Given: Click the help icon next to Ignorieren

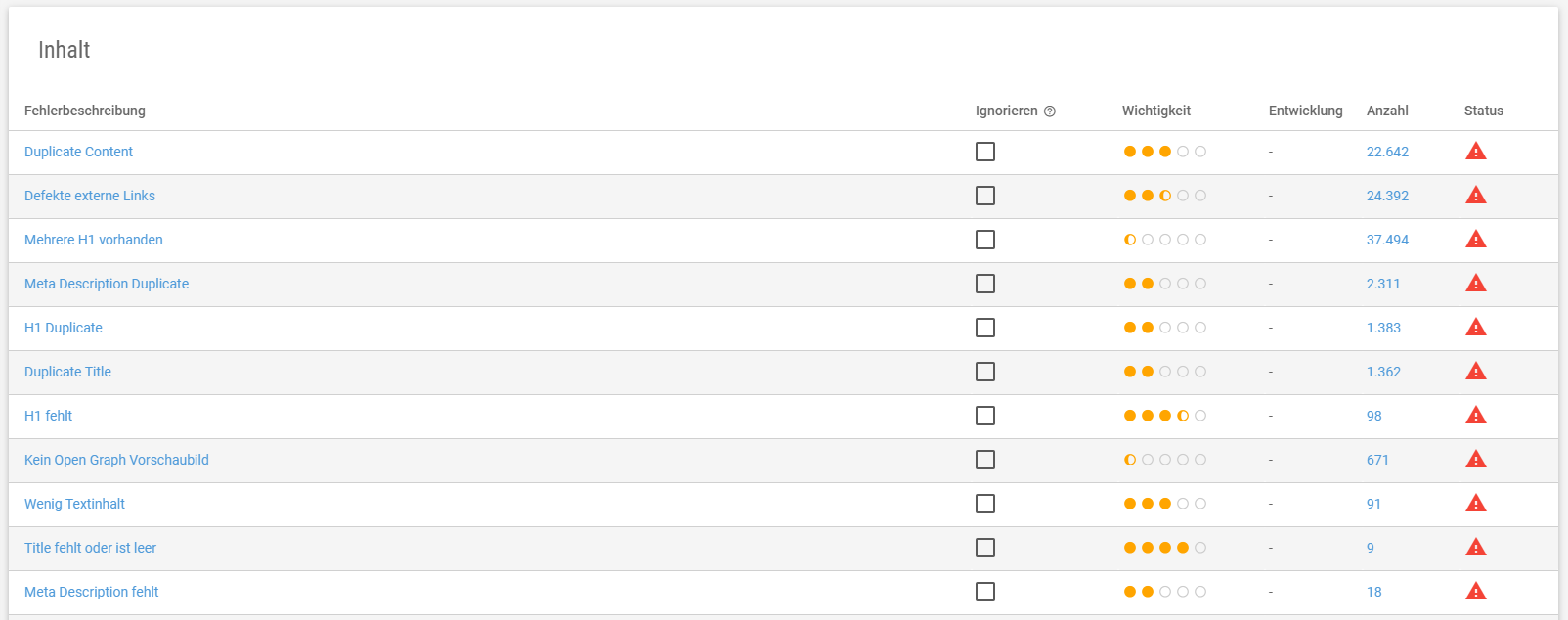Looking at the screenshot, I should pyautogui.click(x=1050, y=111).
